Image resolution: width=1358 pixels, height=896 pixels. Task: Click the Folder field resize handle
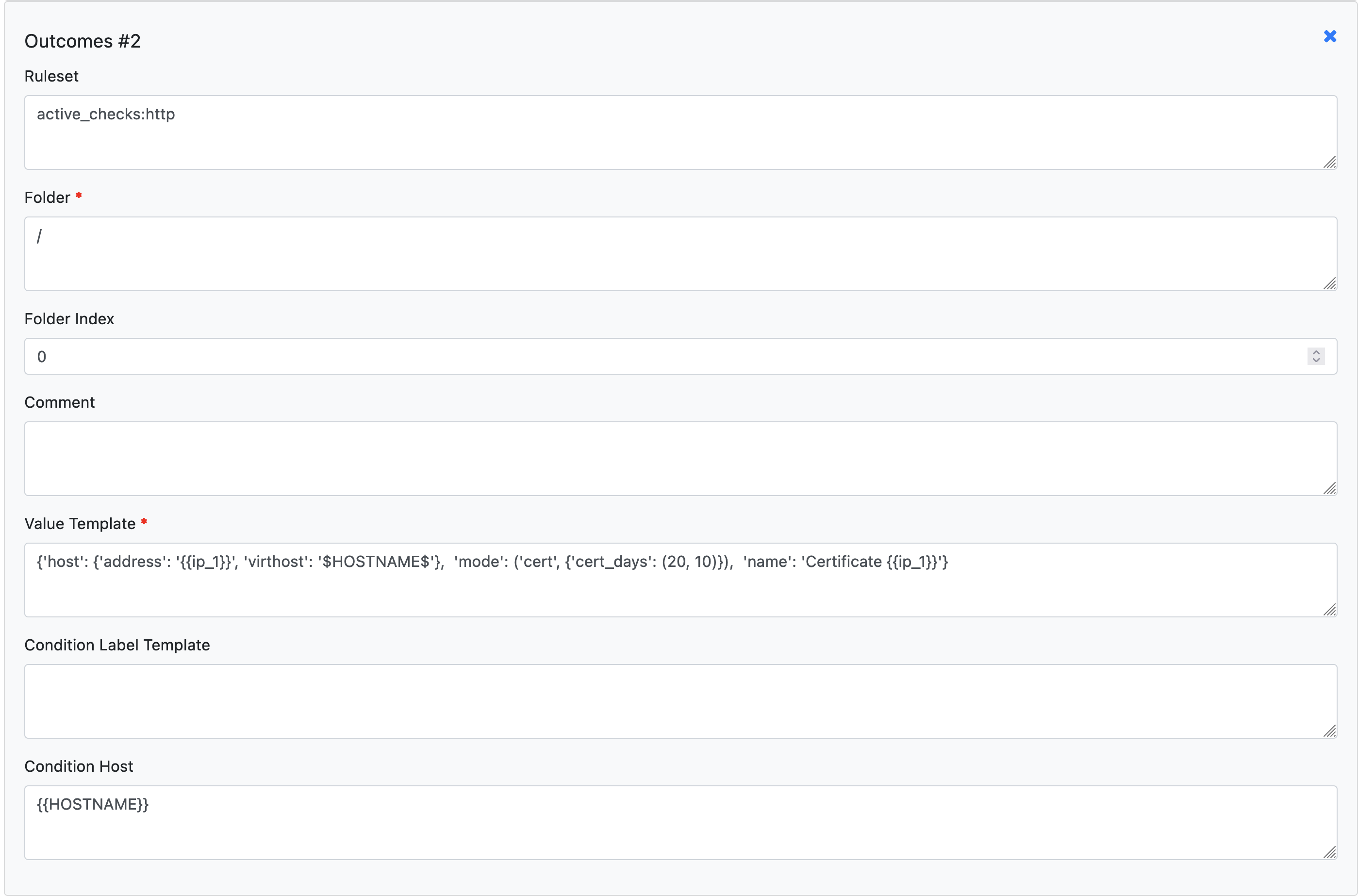tap(1329, 284)
